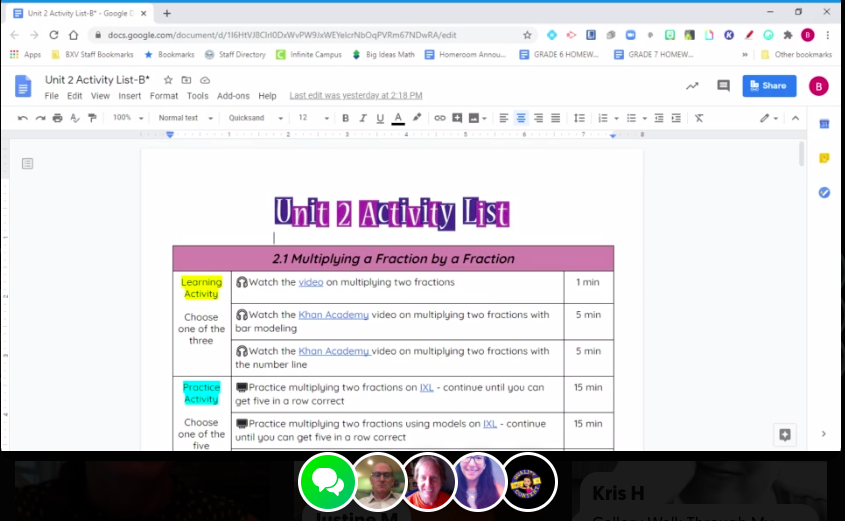
Task: Increase indent of paragraph
Action: [676, 118]
